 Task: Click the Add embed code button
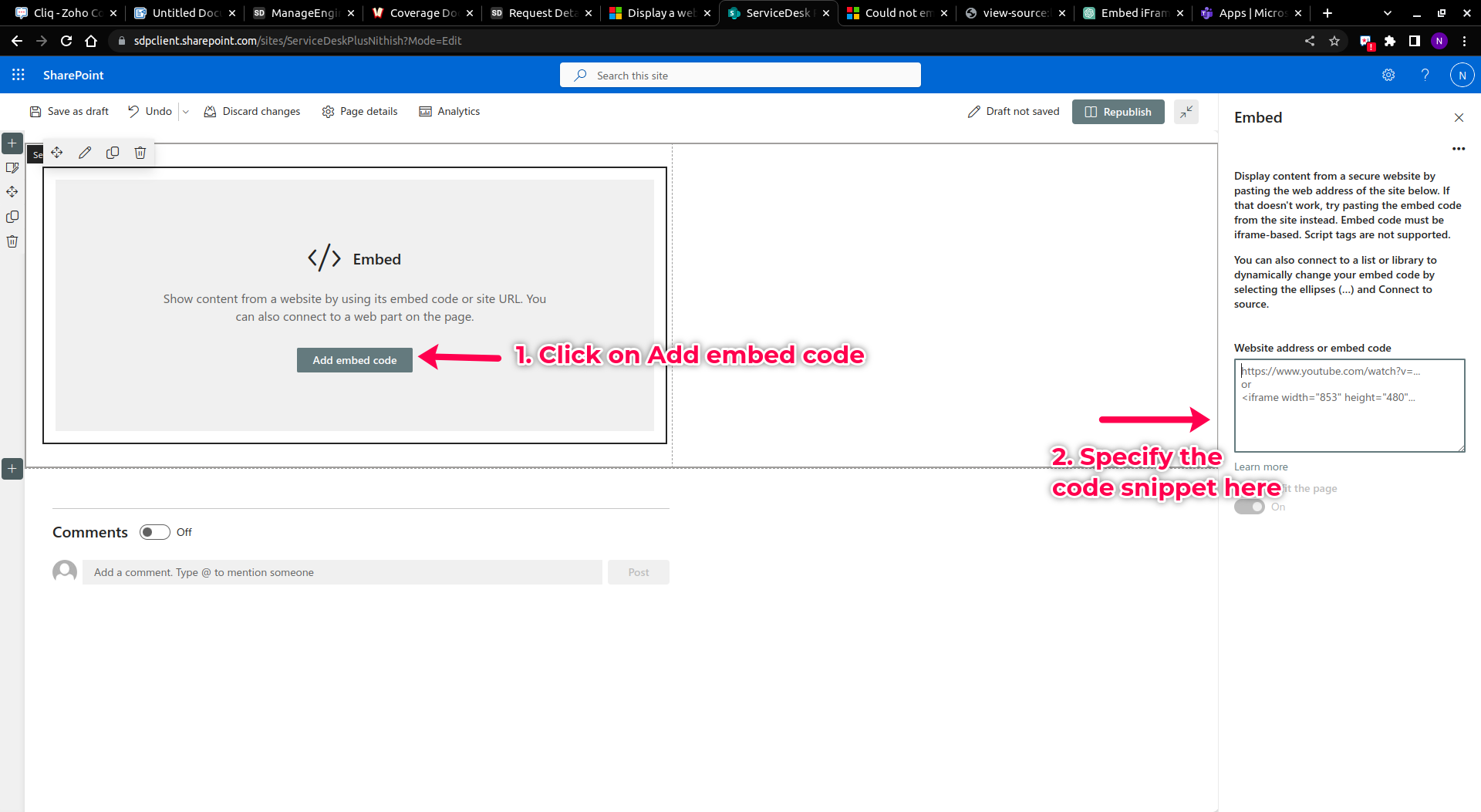[355, 360]
